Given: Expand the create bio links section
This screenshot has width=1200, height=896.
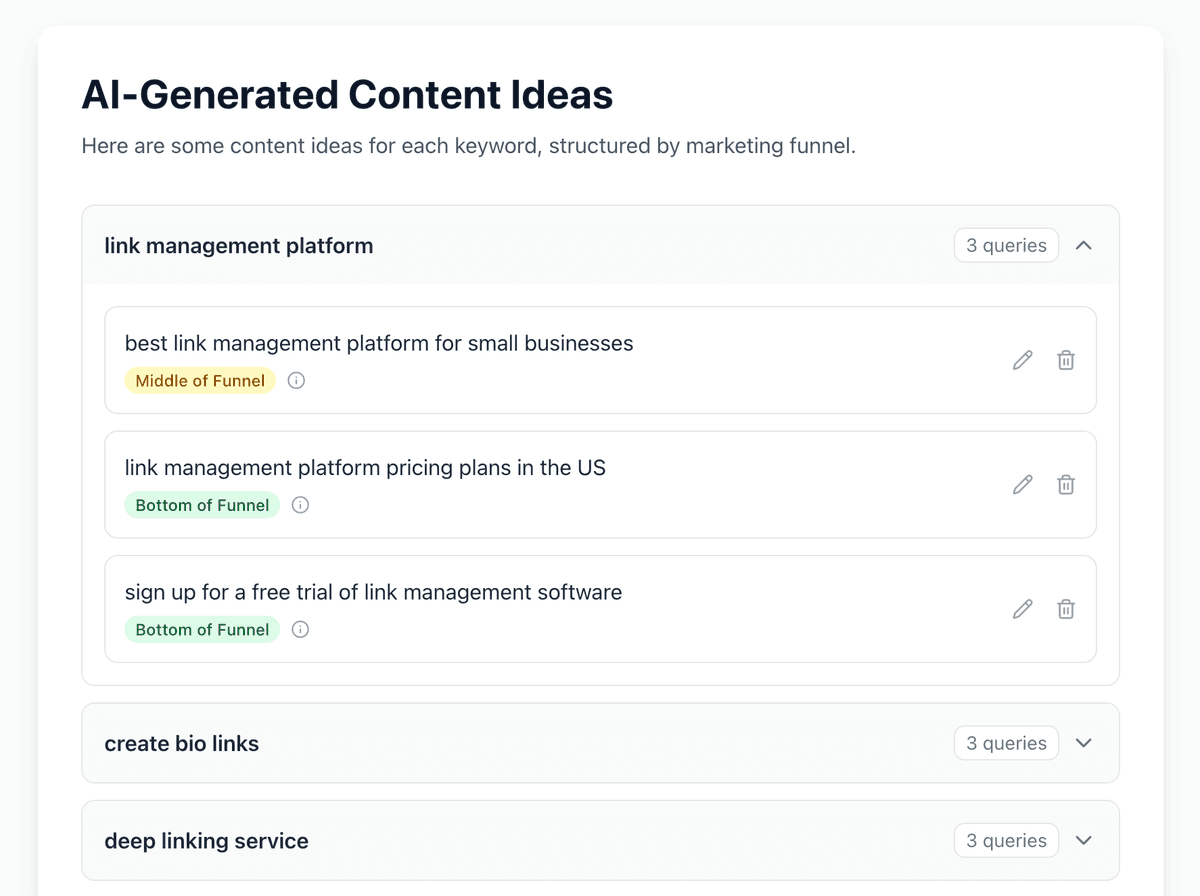Looking at the screenshot, I should tap(1084, 743).
